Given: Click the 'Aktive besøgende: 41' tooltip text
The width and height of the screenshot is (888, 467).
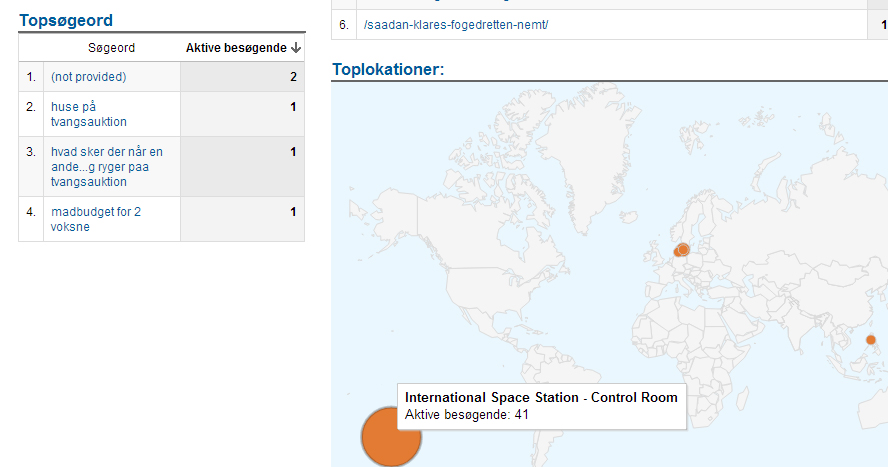Looking at the screenshot, I should coord(466,414).
